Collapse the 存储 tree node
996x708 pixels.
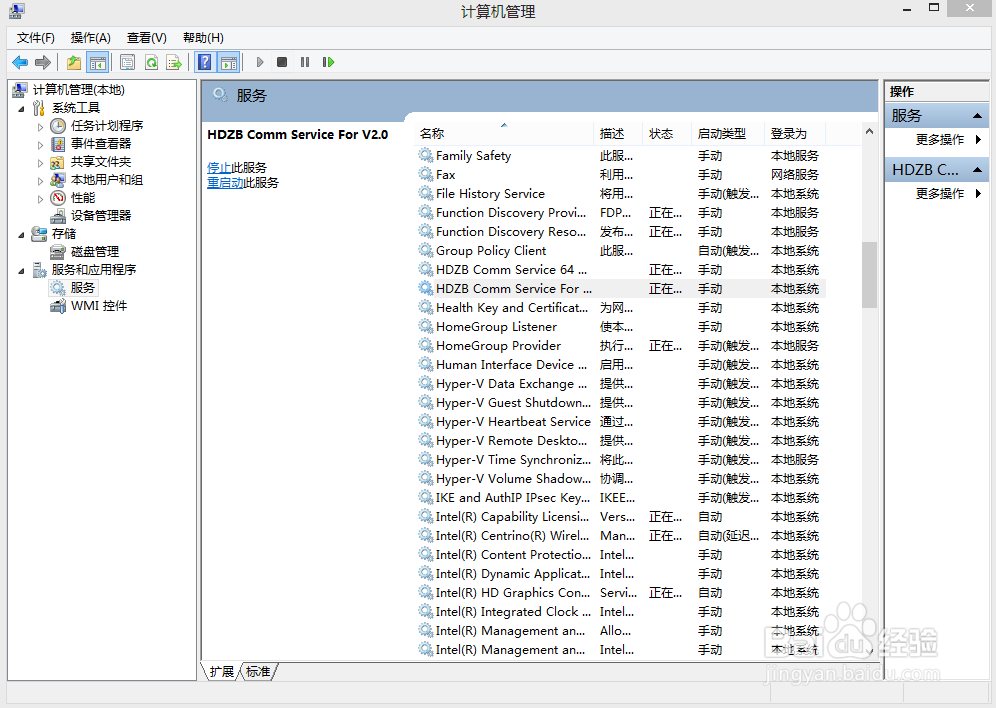(x=22, y=234)
